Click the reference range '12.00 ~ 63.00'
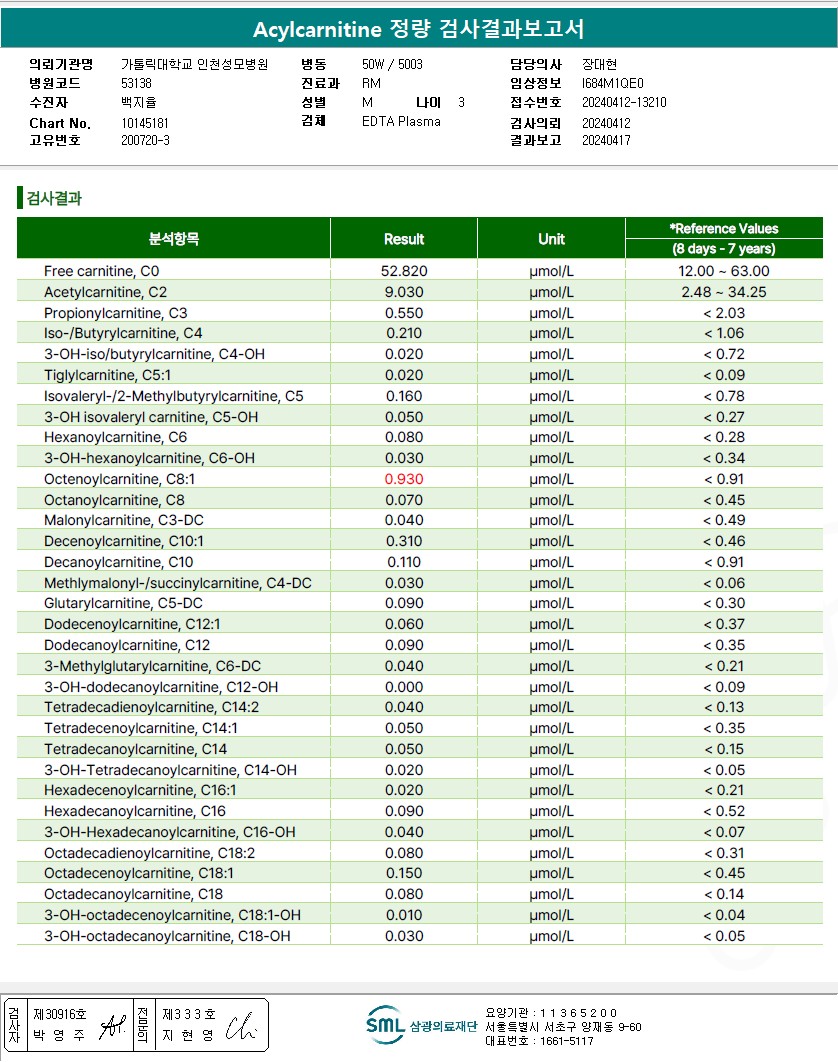This screenshot has height=1062, width=838. click(x=724, y=271)
